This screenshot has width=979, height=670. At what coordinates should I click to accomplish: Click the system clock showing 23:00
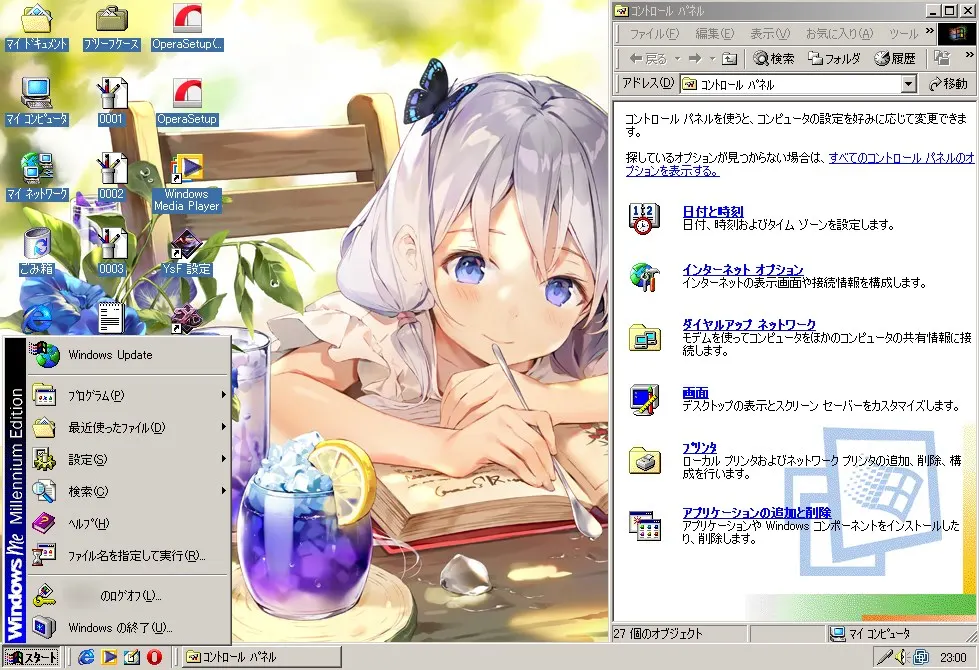953,657
